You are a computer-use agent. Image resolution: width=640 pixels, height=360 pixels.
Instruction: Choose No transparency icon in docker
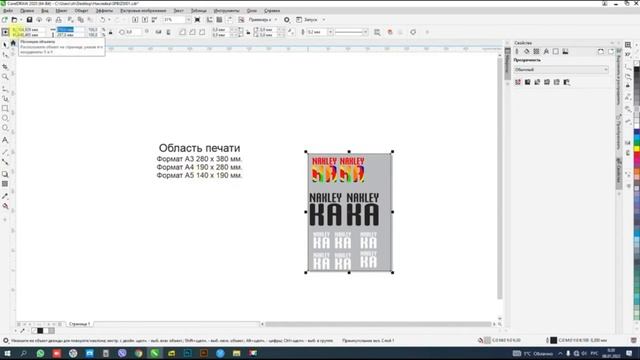click(518, 82)
